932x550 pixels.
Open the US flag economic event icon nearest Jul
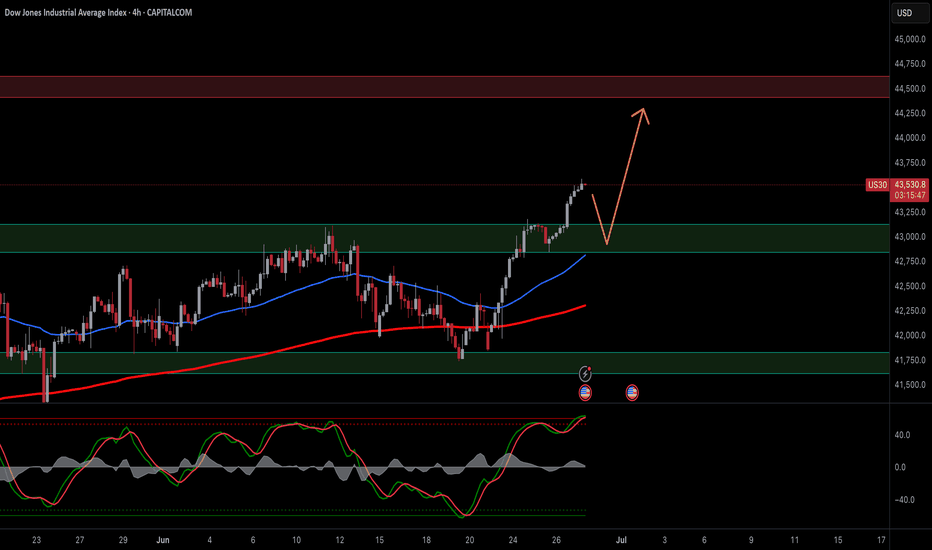click(632, 392)
